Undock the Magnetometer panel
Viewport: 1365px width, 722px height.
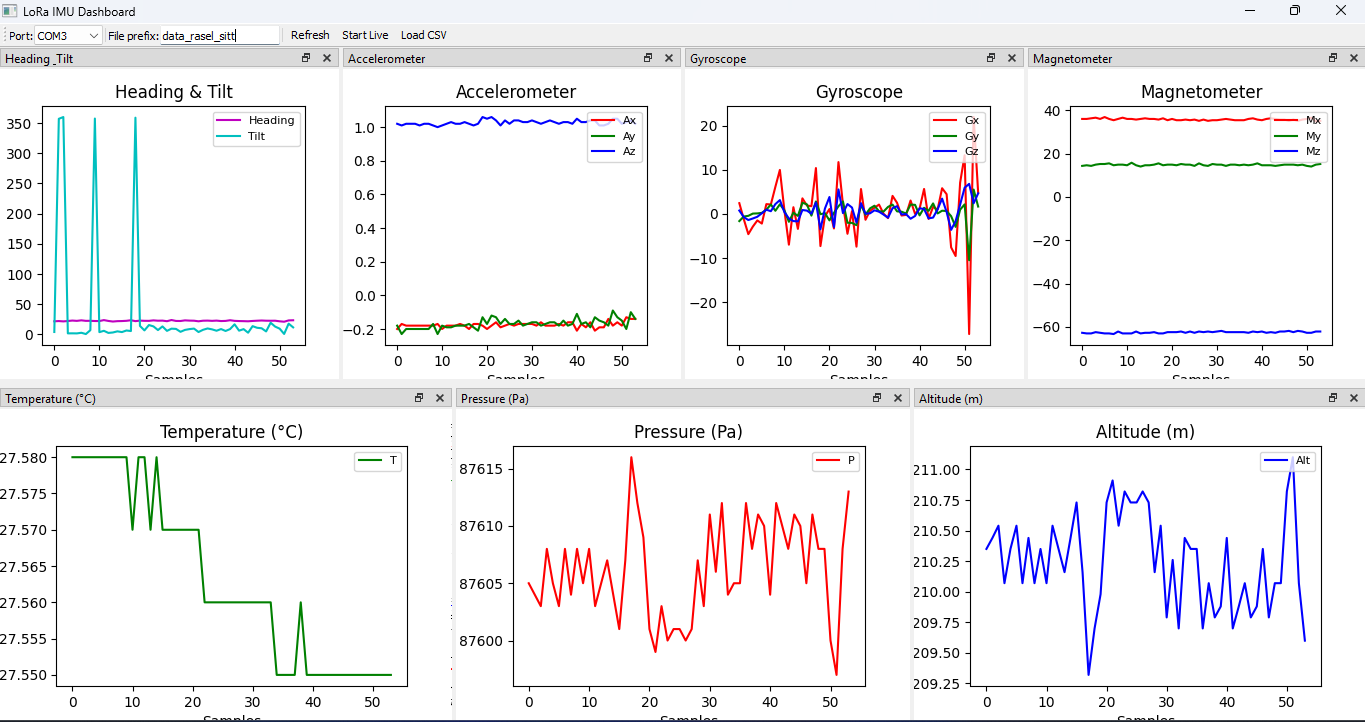tap(1333, 58)
